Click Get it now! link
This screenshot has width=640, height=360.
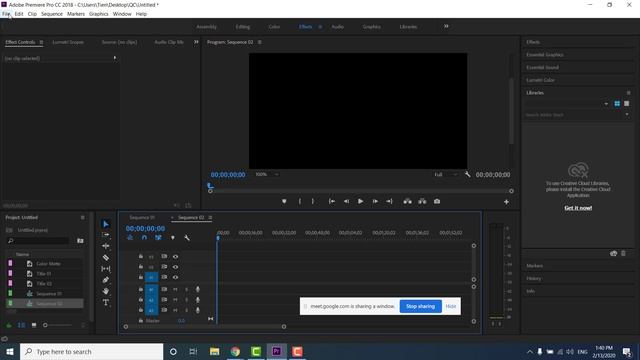[x=578, y=208]
